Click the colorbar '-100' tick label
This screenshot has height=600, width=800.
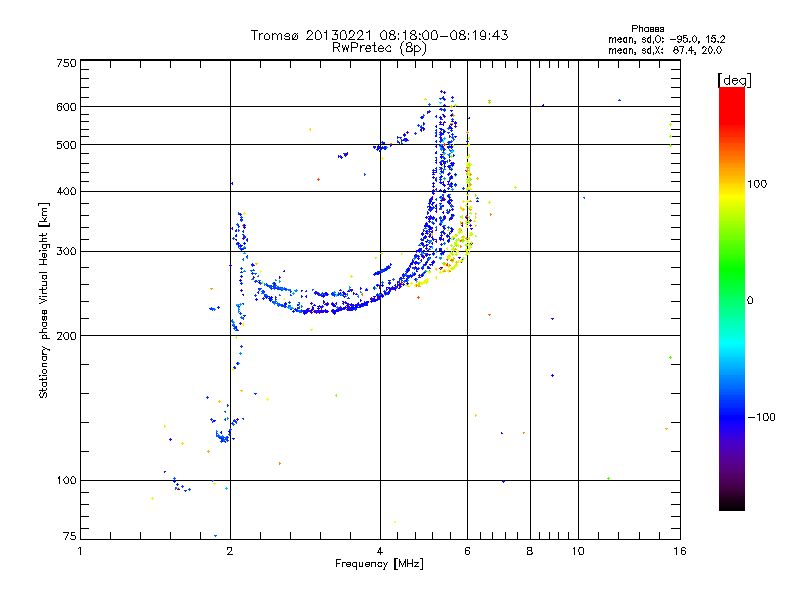[761, 417]
